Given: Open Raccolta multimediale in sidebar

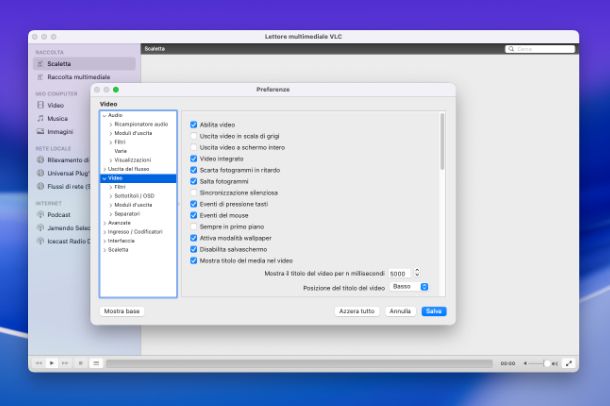Looking at the screenshot, I should click(78, 77).
